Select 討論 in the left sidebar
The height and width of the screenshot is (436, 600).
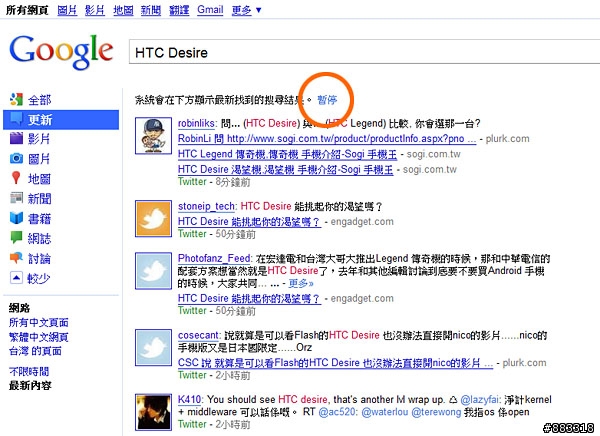(x=39, y=258)
